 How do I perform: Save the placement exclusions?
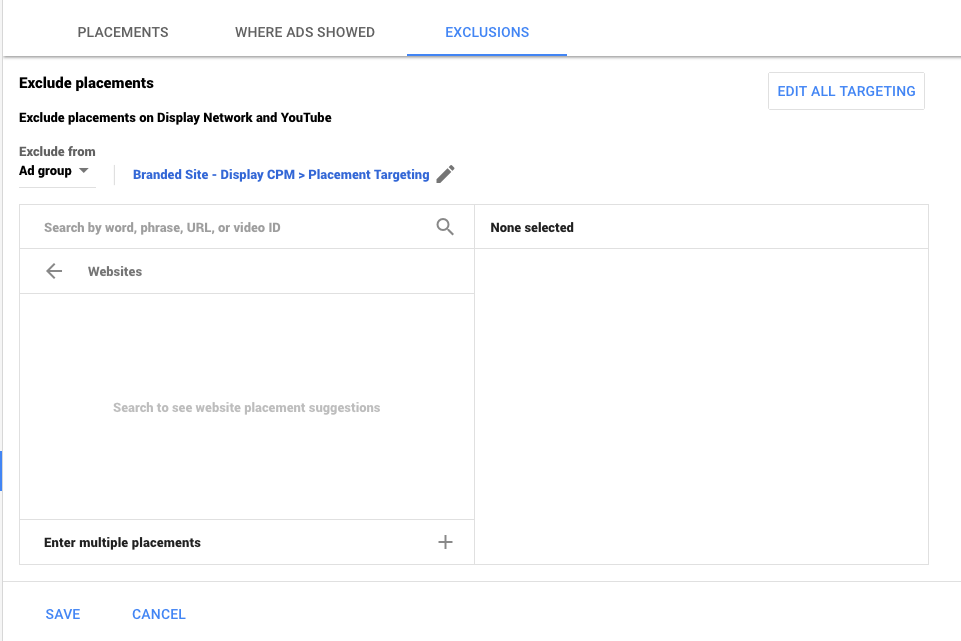tap(63, 614)
